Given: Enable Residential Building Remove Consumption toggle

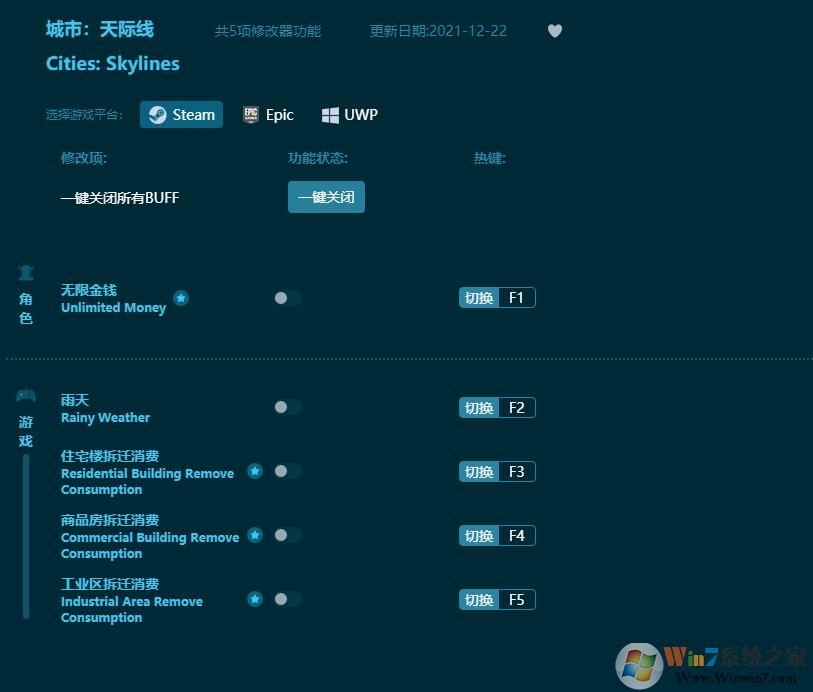Looking at the screenshot, I should (289, 471).
